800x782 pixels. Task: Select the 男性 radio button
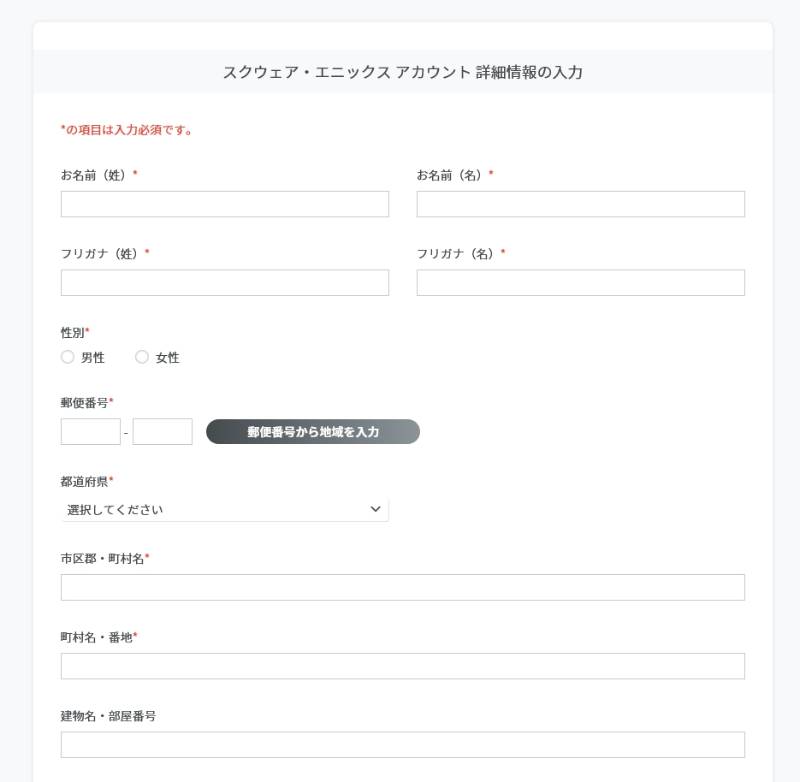pyautogui.click(x=67, y=357)
